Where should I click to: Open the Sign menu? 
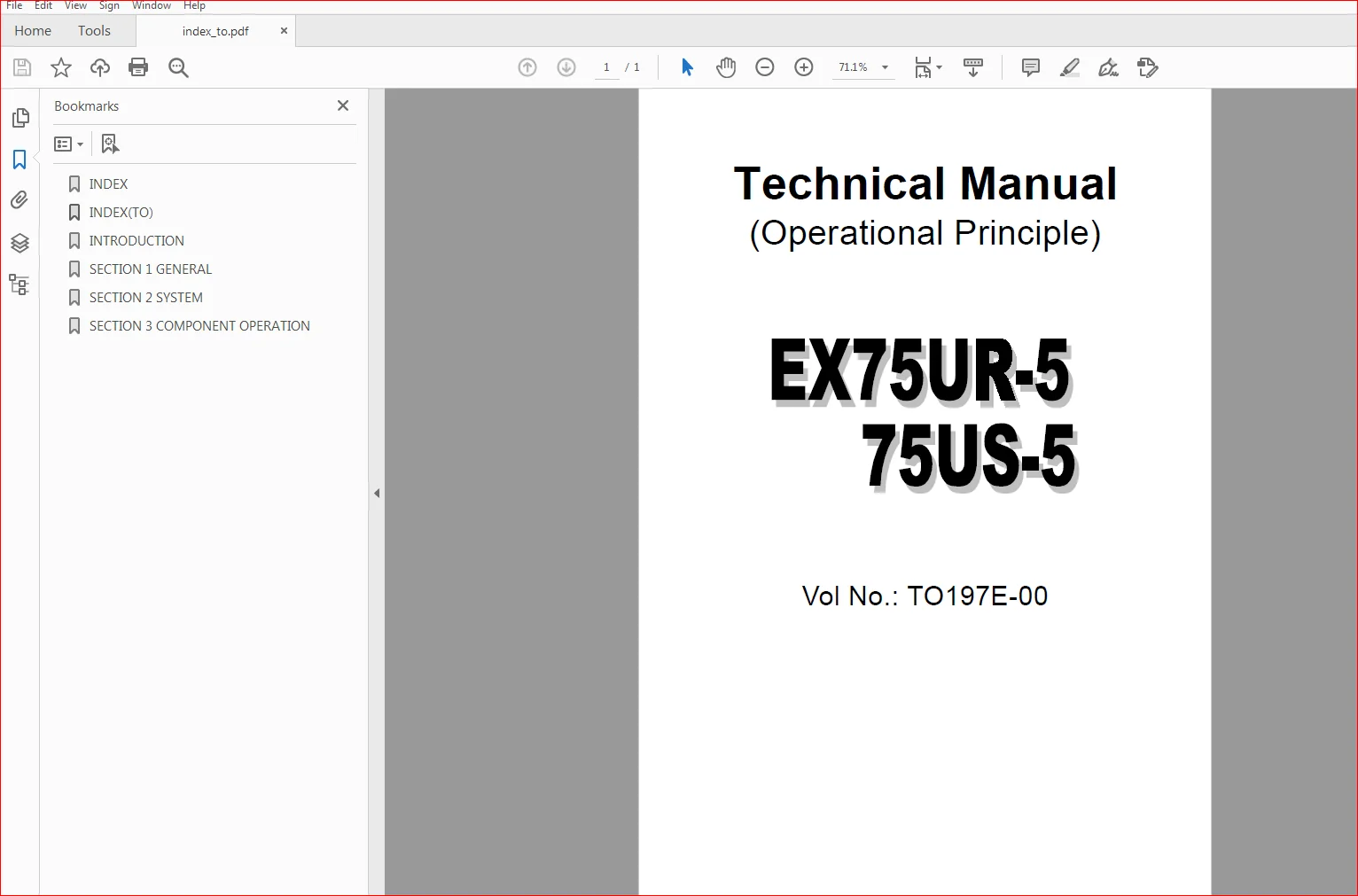click(109, 5)
